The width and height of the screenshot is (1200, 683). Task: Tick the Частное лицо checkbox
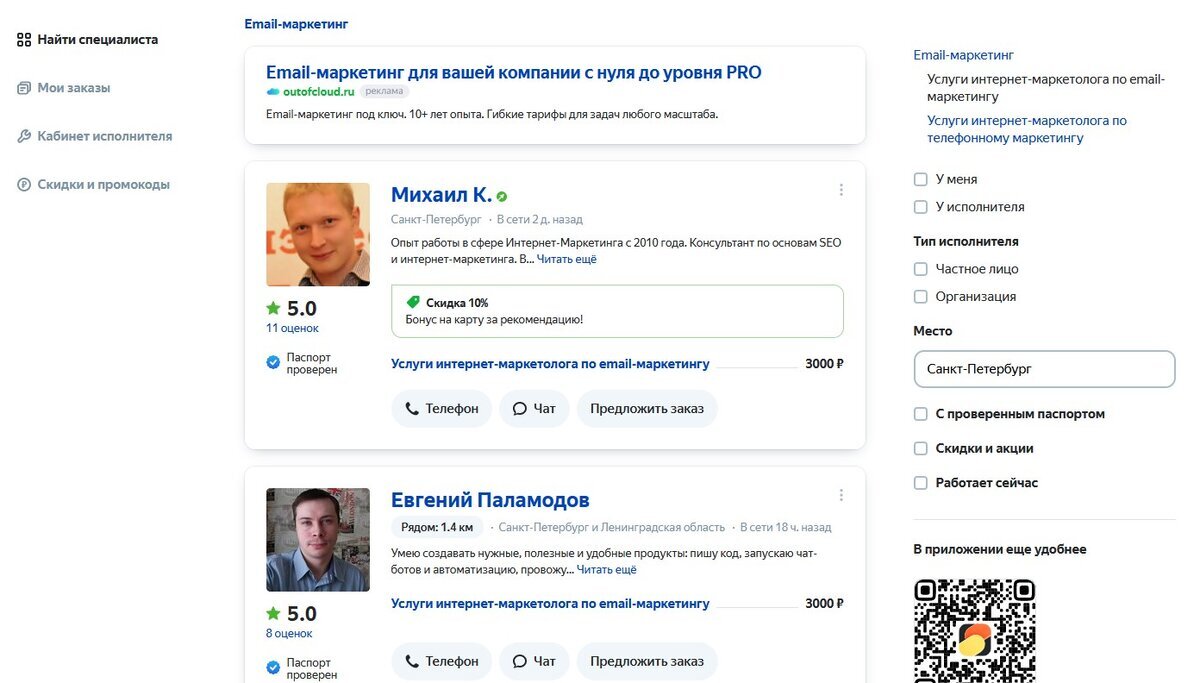click(x=921, y=269)
